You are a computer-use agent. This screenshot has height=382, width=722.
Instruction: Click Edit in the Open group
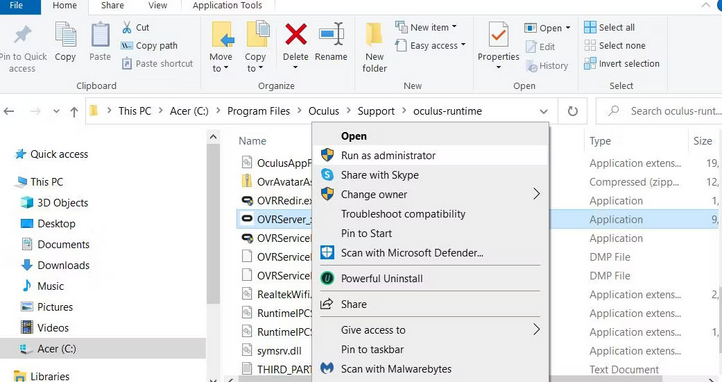(541, 46)
